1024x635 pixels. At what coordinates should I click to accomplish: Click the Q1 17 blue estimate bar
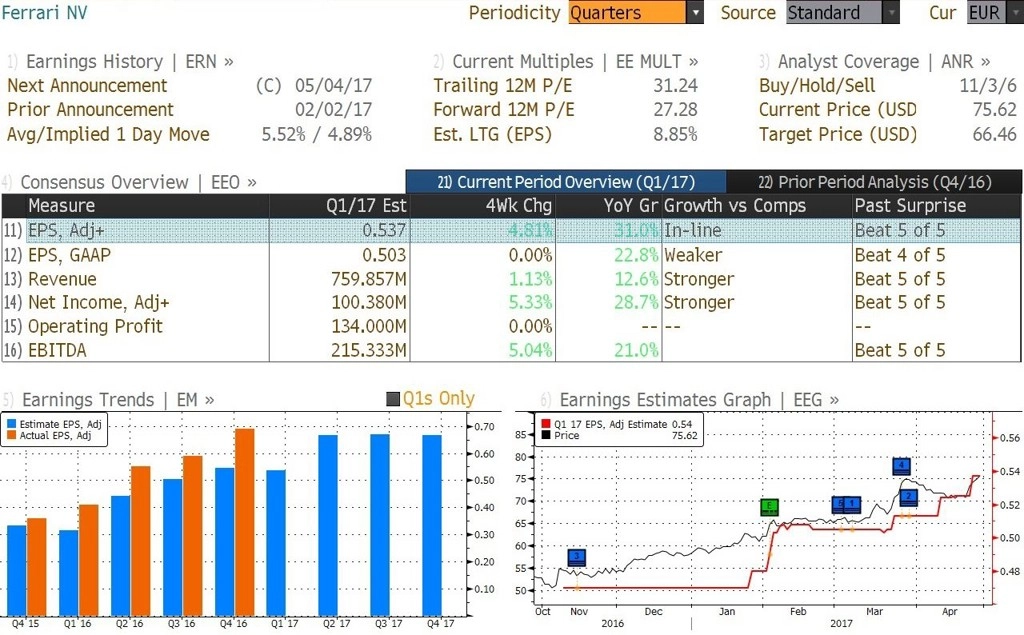point(276,543)
